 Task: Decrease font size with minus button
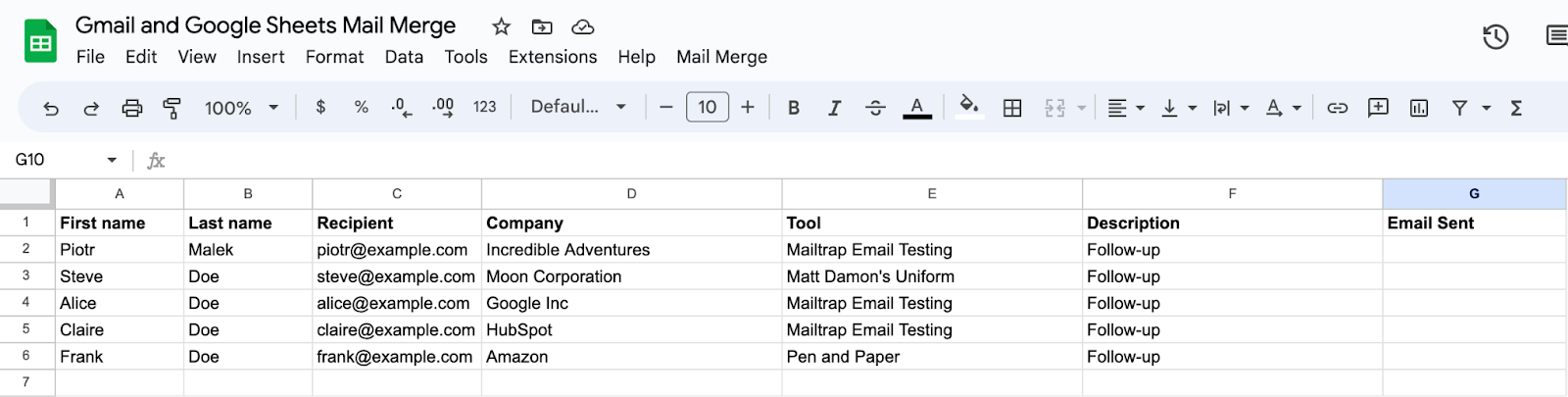666,107
